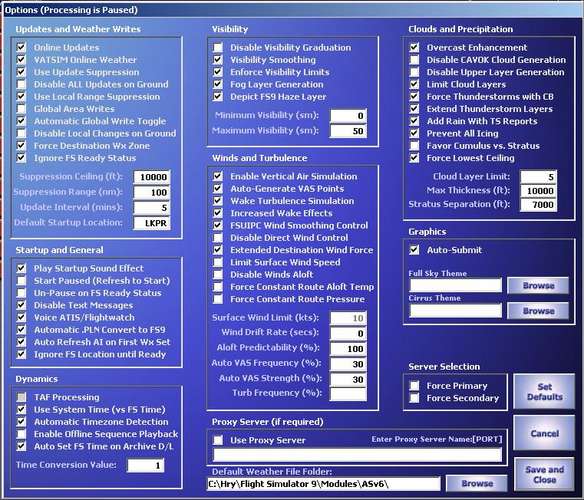Image resolution: width=584 pixels, height=500 pixels.
Task: Uncheck Ignore FS Location until Ready
Action: [x=21, y=354]
